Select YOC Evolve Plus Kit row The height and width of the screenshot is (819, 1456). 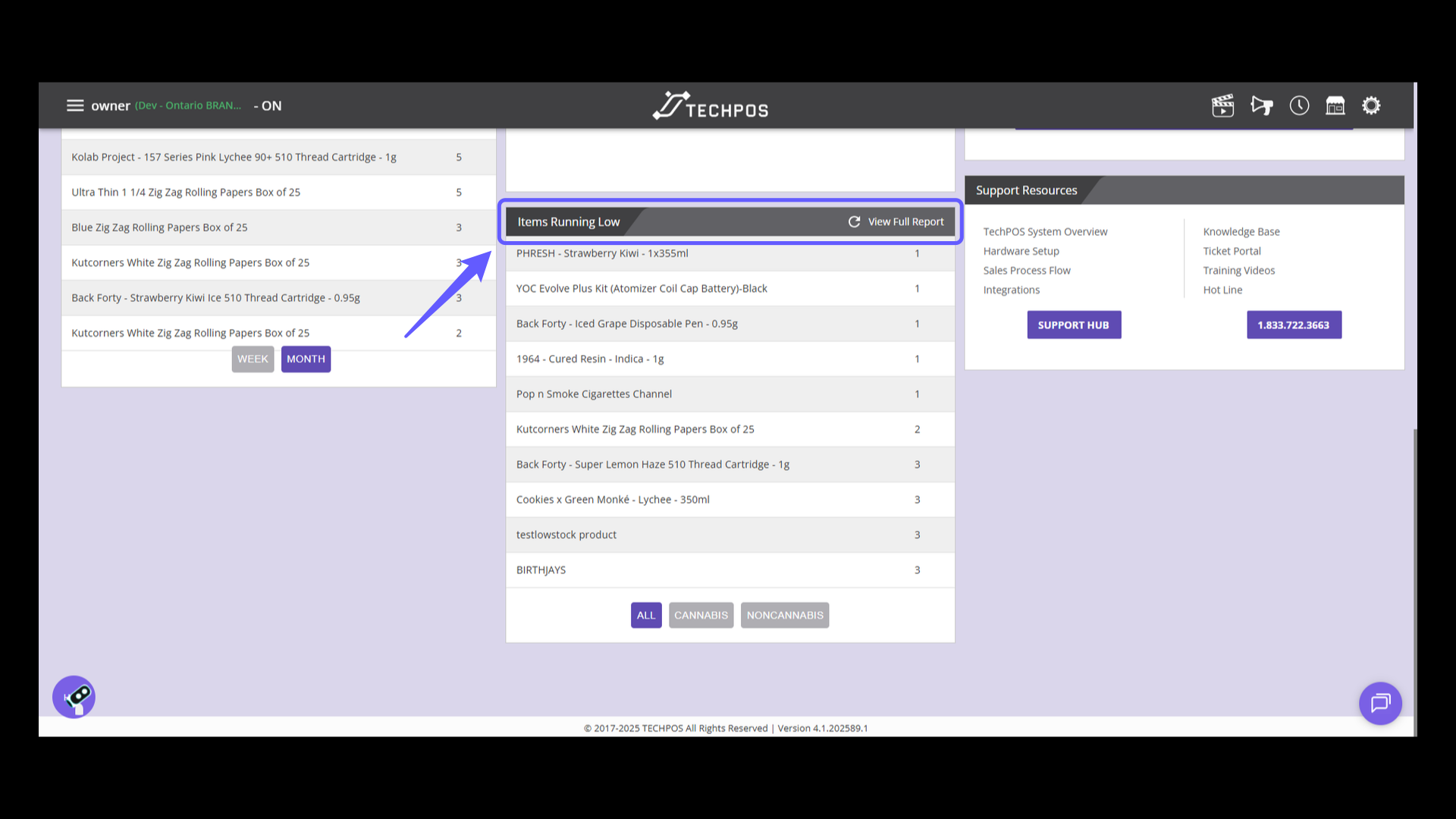(730, 288)
